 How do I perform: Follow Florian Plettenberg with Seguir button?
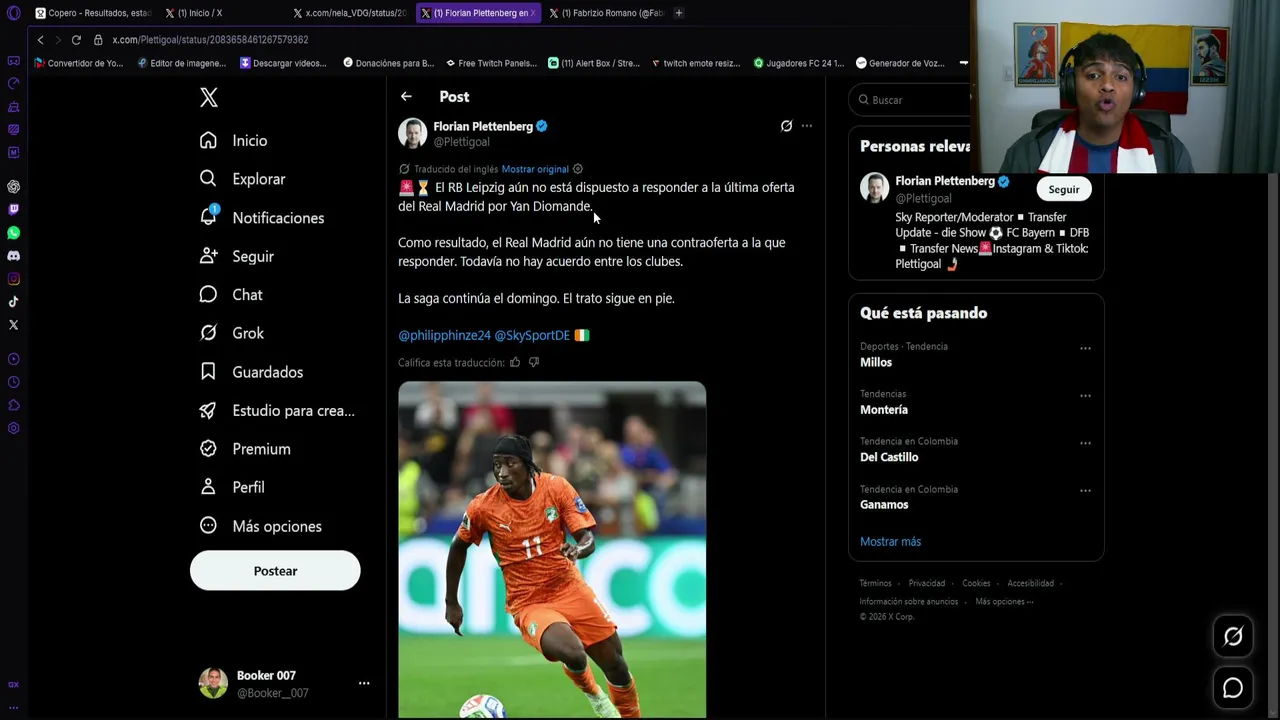tap(1064, 189)
